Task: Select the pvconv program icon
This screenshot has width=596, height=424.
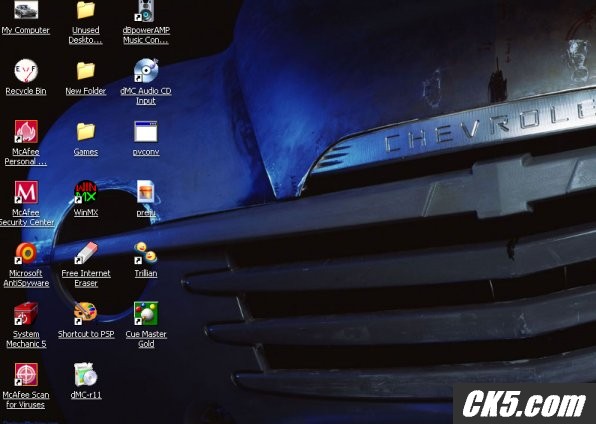Action: pyautogui.click(x=146, y=132)
